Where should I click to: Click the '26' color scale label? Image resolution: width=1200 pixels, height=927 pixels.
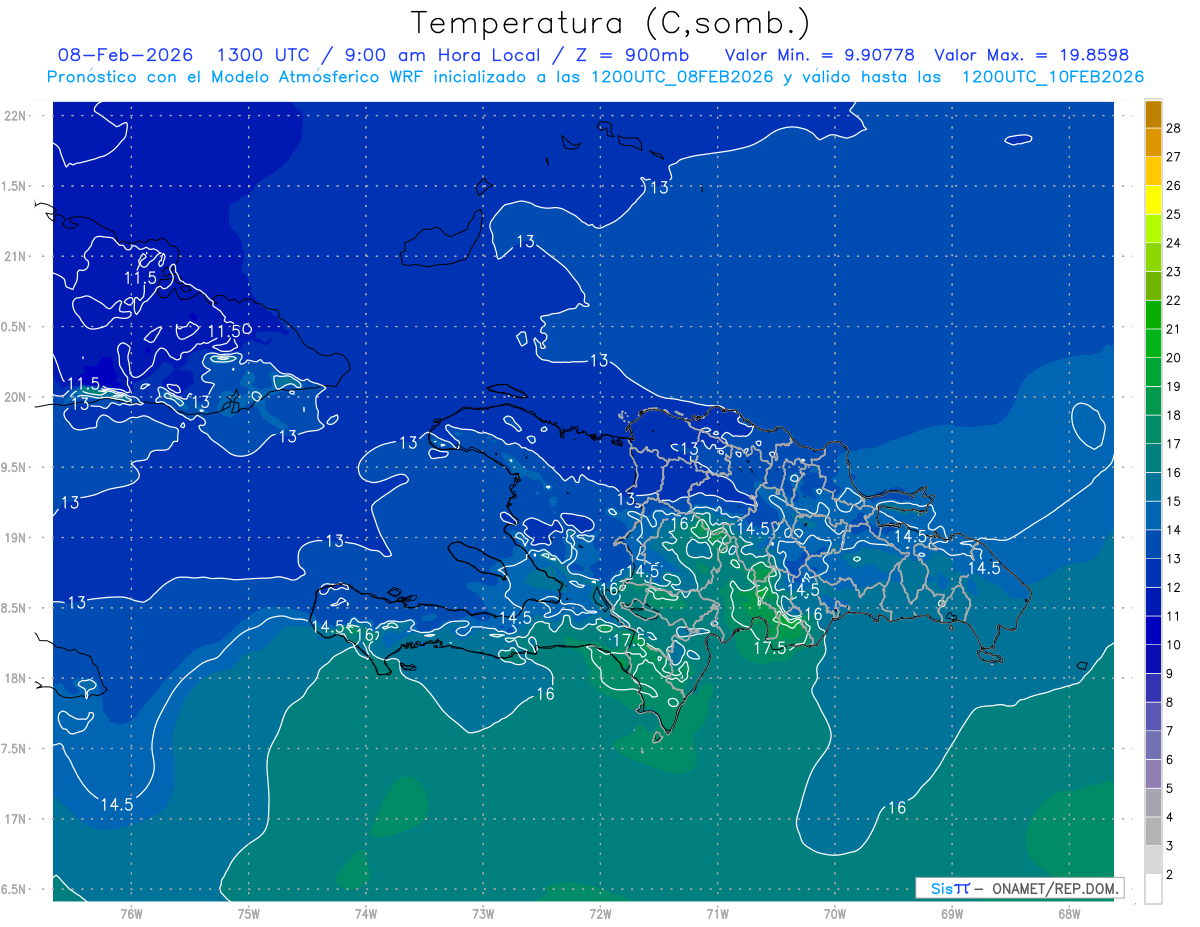pyautogui.click(x=1174, y=185)
